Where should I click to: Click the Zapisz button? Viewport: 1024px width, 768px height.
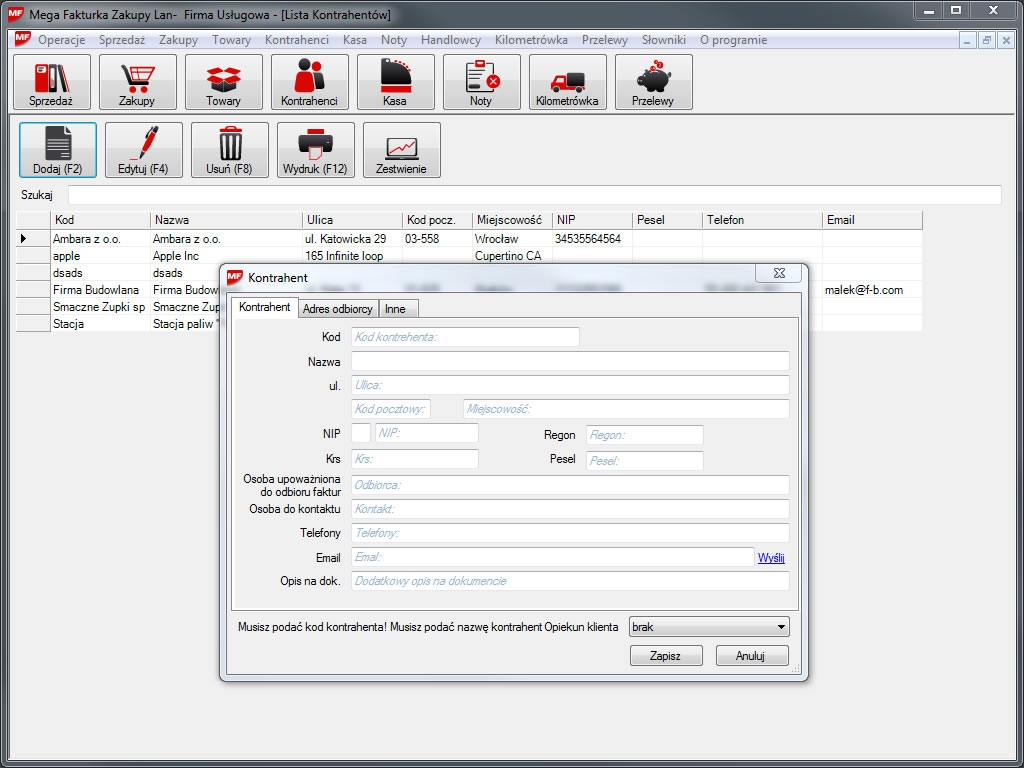(665, 656)
